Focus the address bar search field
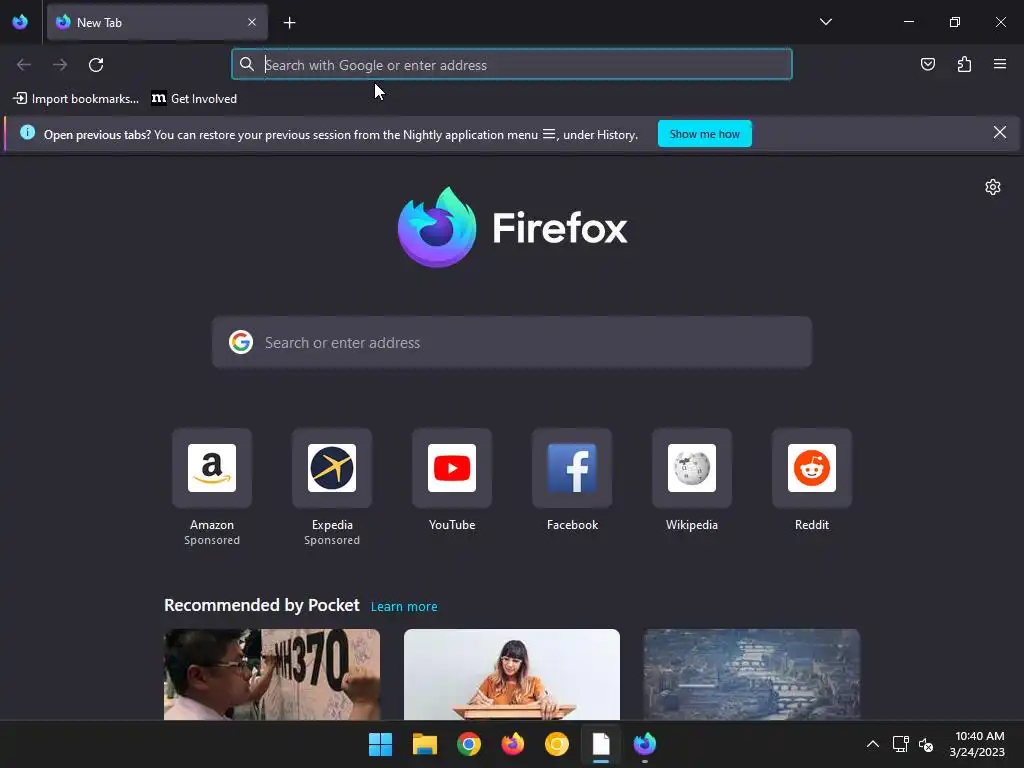Image resolution: width=1024 pixels, height=768 pixels. [511, 65]
